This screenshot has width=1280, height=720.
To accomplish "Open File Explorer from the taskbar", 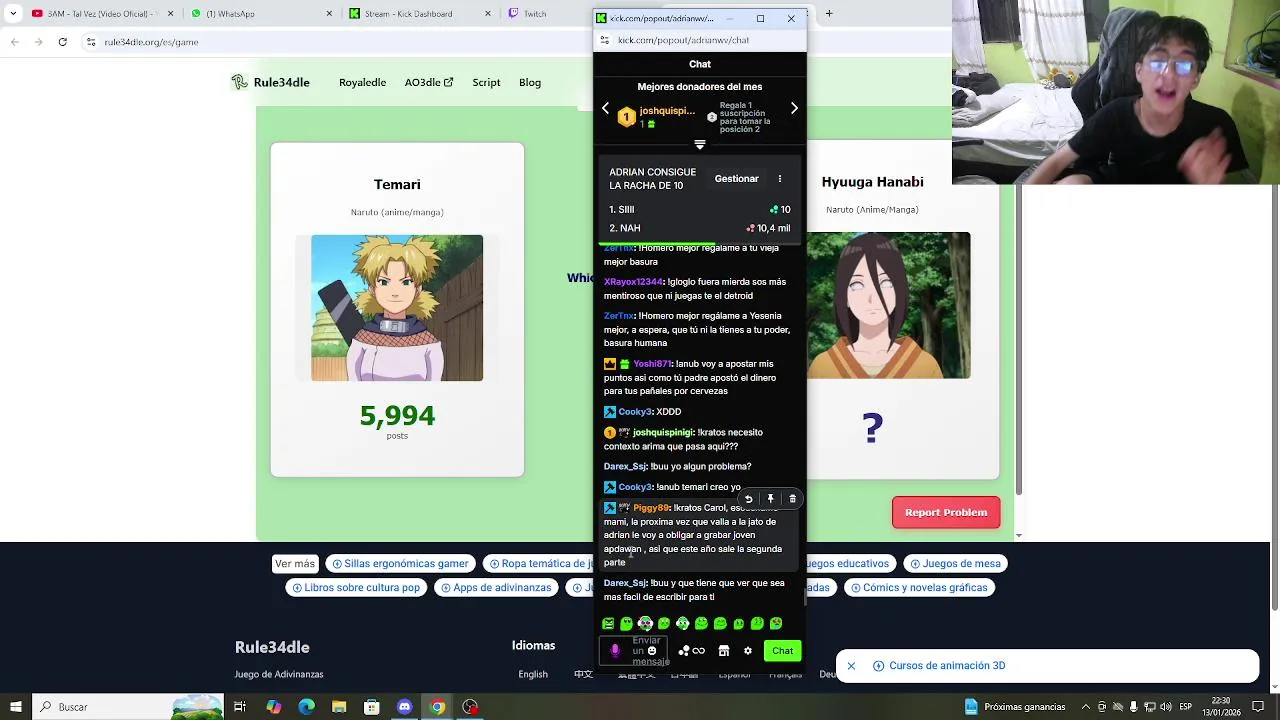I will pyautogui.click(x=339, y=707).
